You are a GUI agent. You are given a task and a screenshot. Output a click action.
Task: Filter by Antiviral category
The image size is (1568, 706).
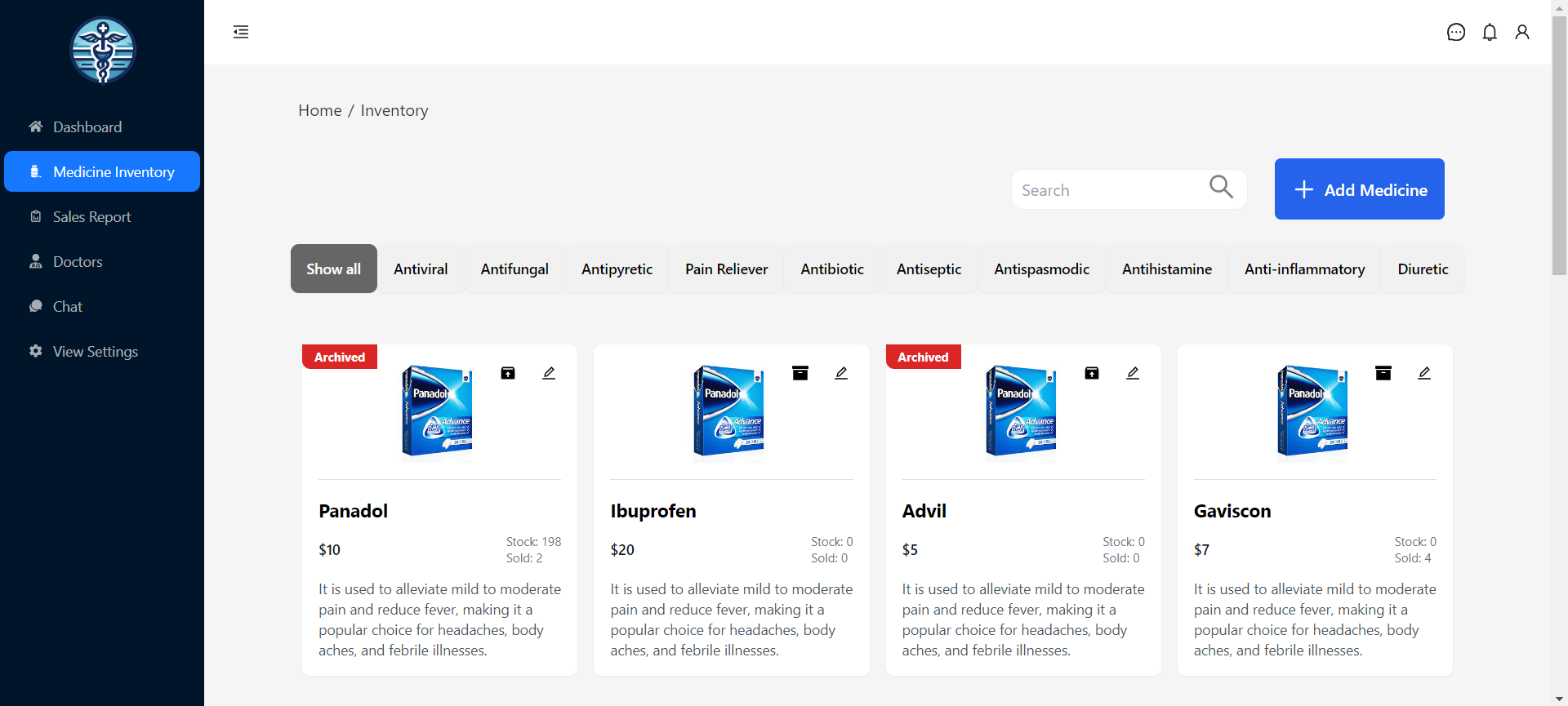[x=421, y=269]
